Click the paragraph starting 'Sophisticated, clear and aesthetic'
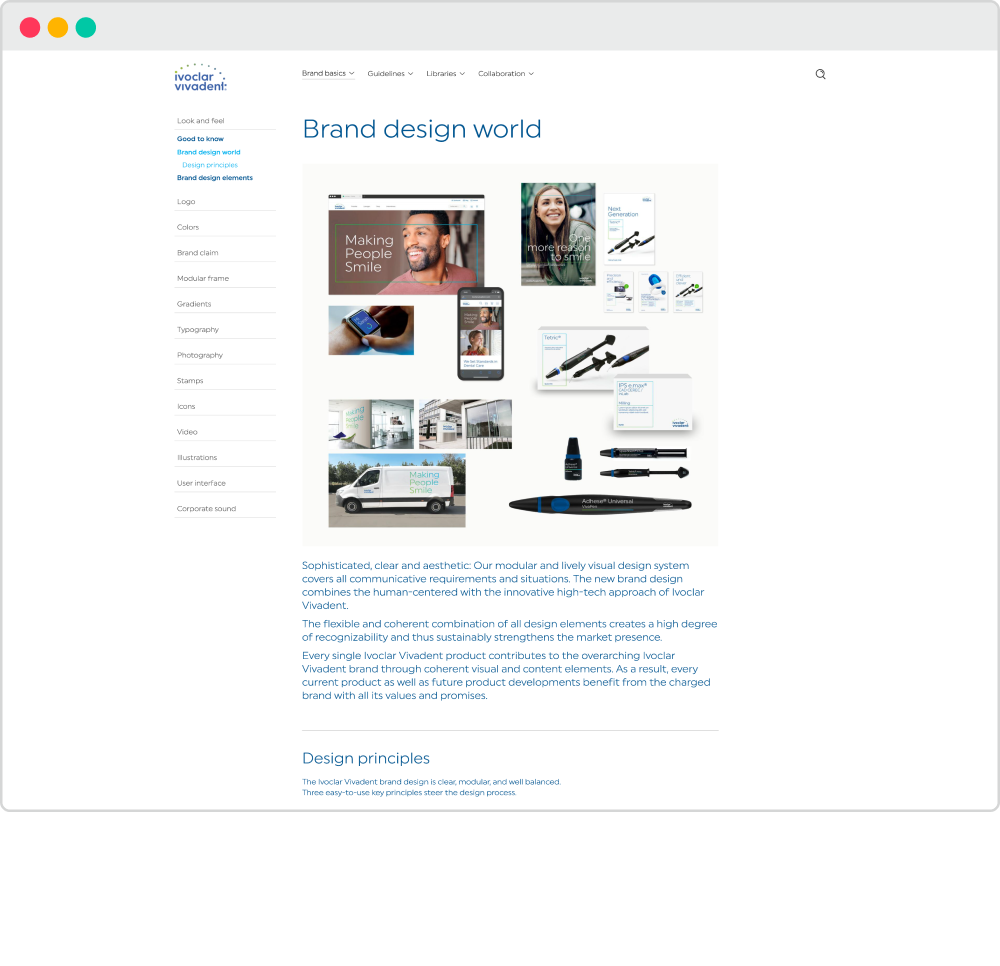 pos(503,585)
